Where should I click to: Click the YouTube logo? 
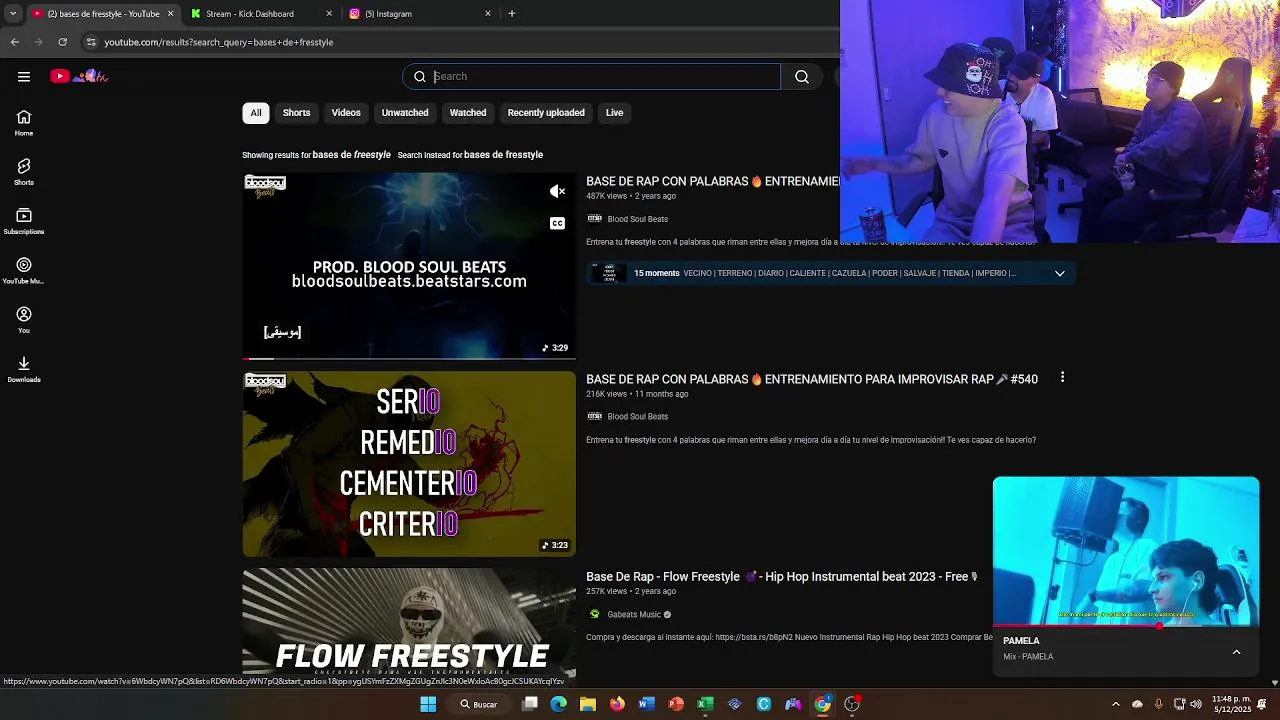(x=79, y=76)
